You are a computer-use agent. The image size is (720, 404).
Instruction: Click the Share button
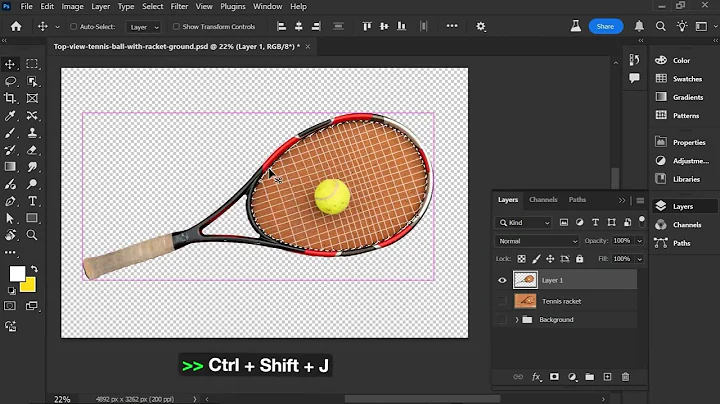click(605, 27)
